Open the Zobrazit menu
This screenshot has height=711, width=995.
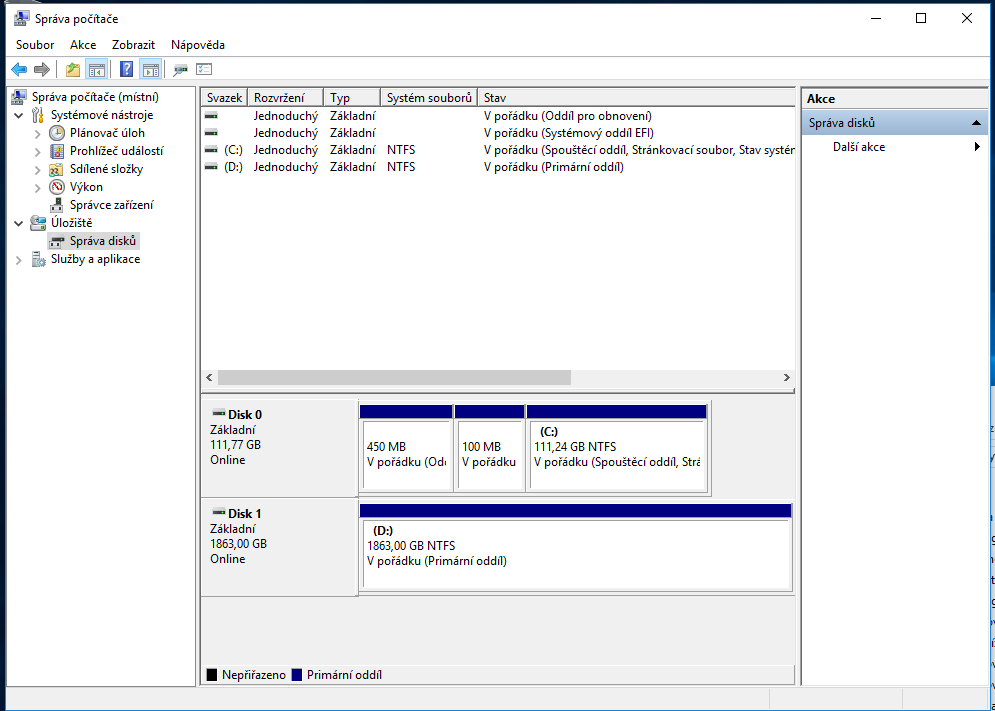tap(133, 45)
